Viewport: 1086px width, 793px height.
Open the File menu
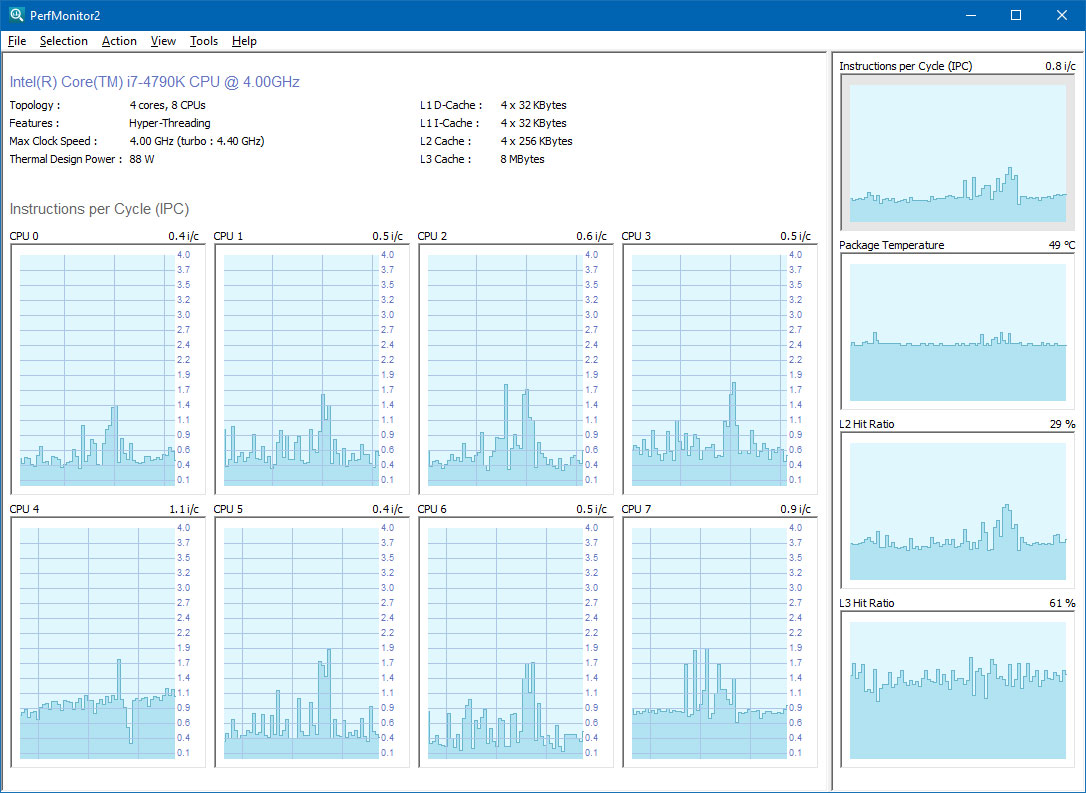point(17,41)
